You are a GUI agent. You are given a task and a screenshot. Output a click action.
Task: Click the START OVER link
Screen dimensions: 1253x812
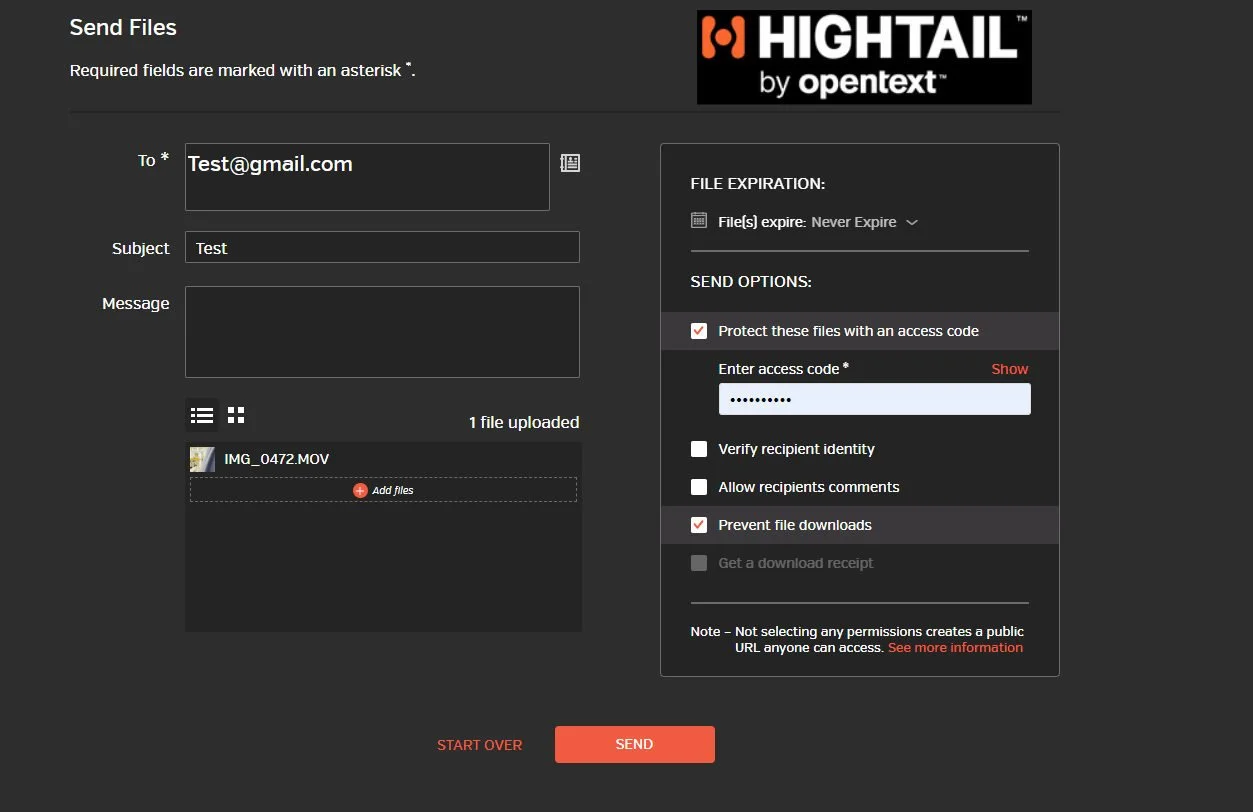pyautogui.click(x=479, y=745)
